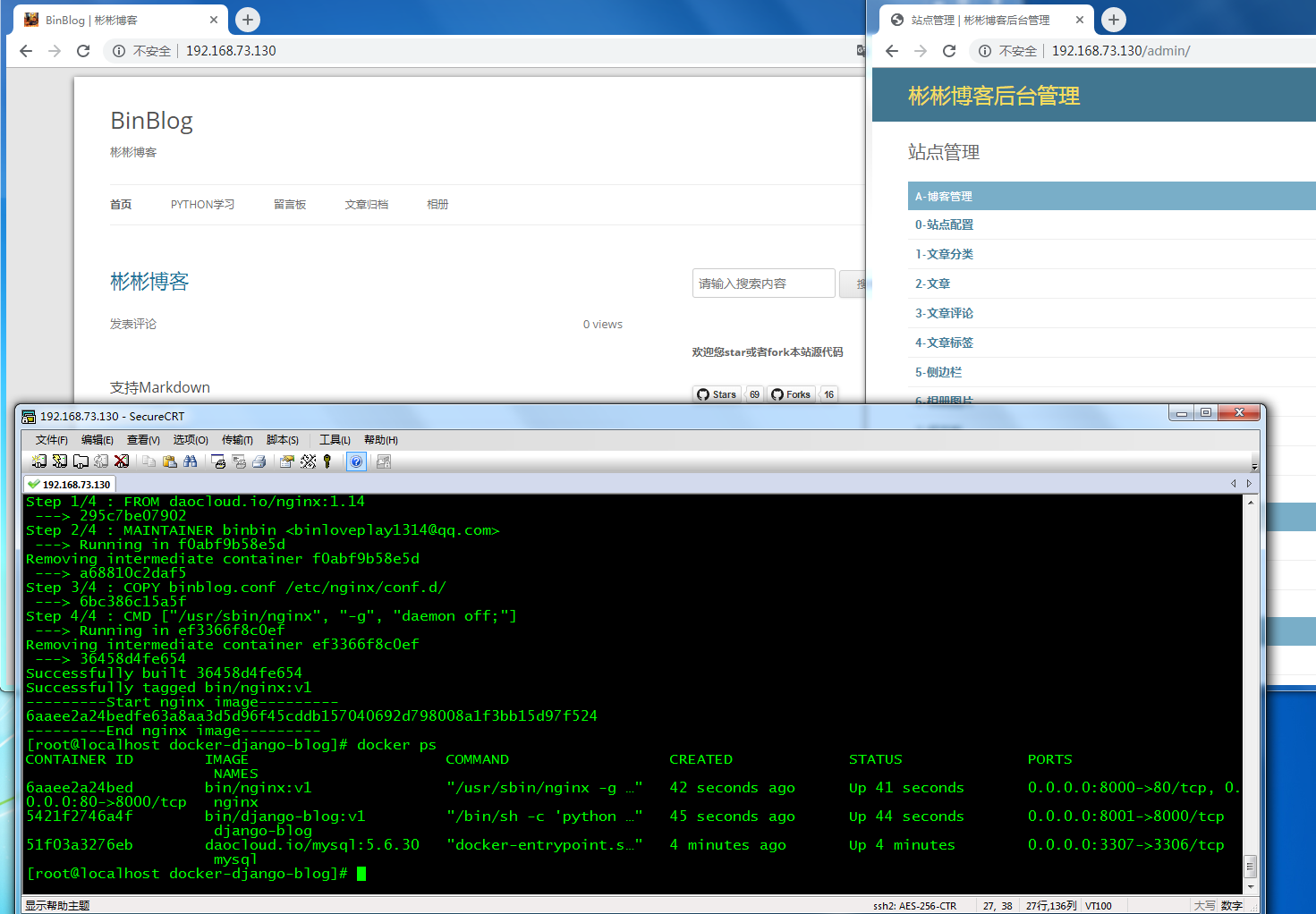The image size is (1316, 914).
Task: Open the 文件(F) menu in SecureCRT
Action: (x=52, y=440)
